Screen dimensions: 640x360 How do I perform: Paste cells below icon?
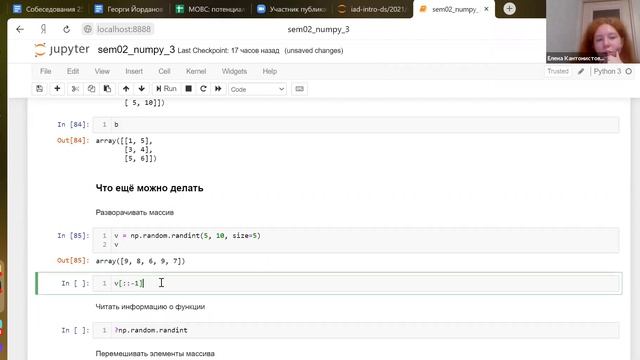tap(107, 89)
